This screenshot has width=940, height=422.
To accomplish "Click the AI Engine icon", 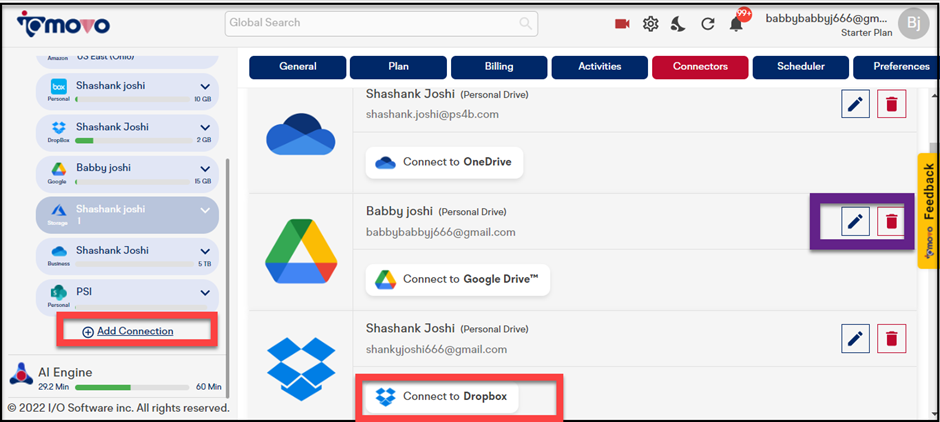I will 20,375.
